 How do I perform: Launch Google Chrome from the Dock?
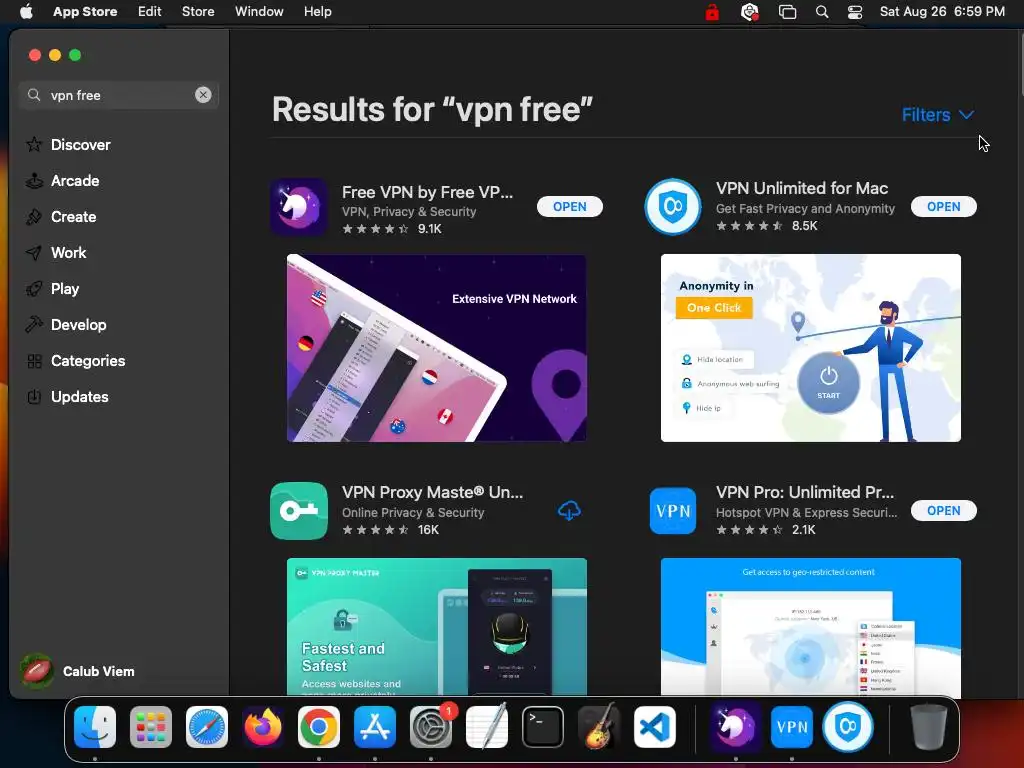[x=319, y=727]
